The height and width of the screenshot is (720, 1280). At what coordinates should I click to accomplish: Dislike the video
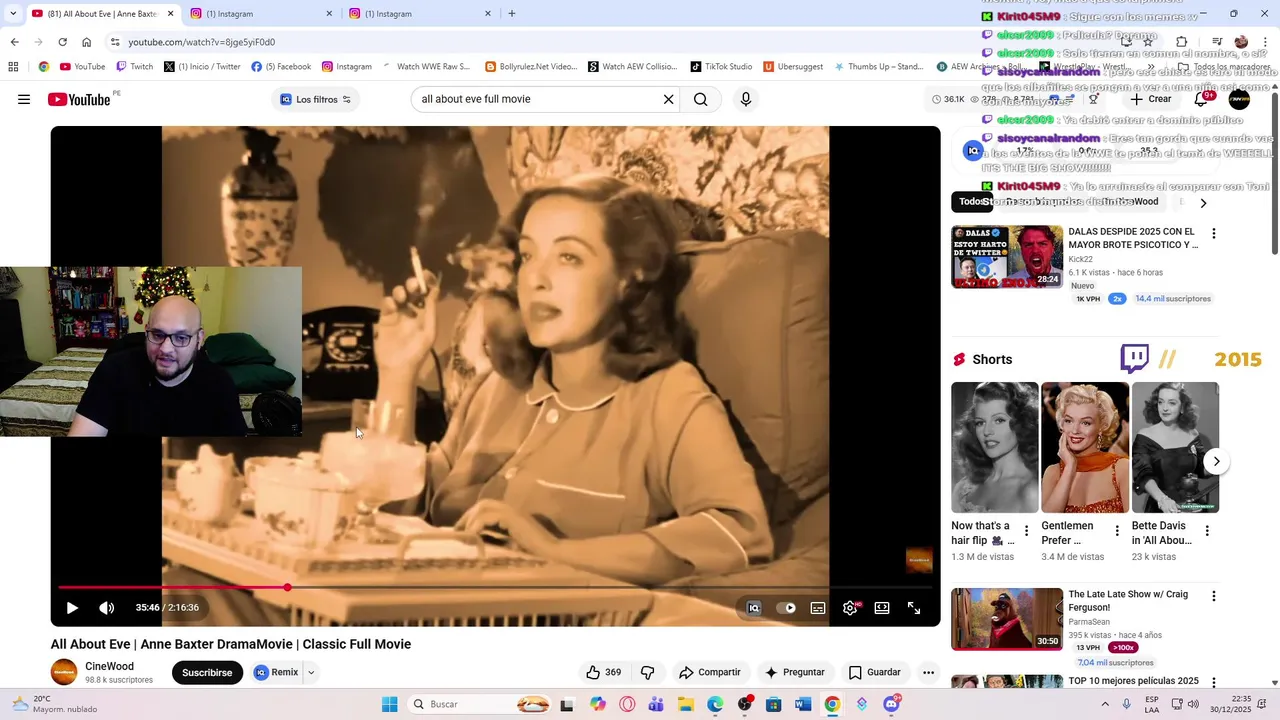point(647,672)
